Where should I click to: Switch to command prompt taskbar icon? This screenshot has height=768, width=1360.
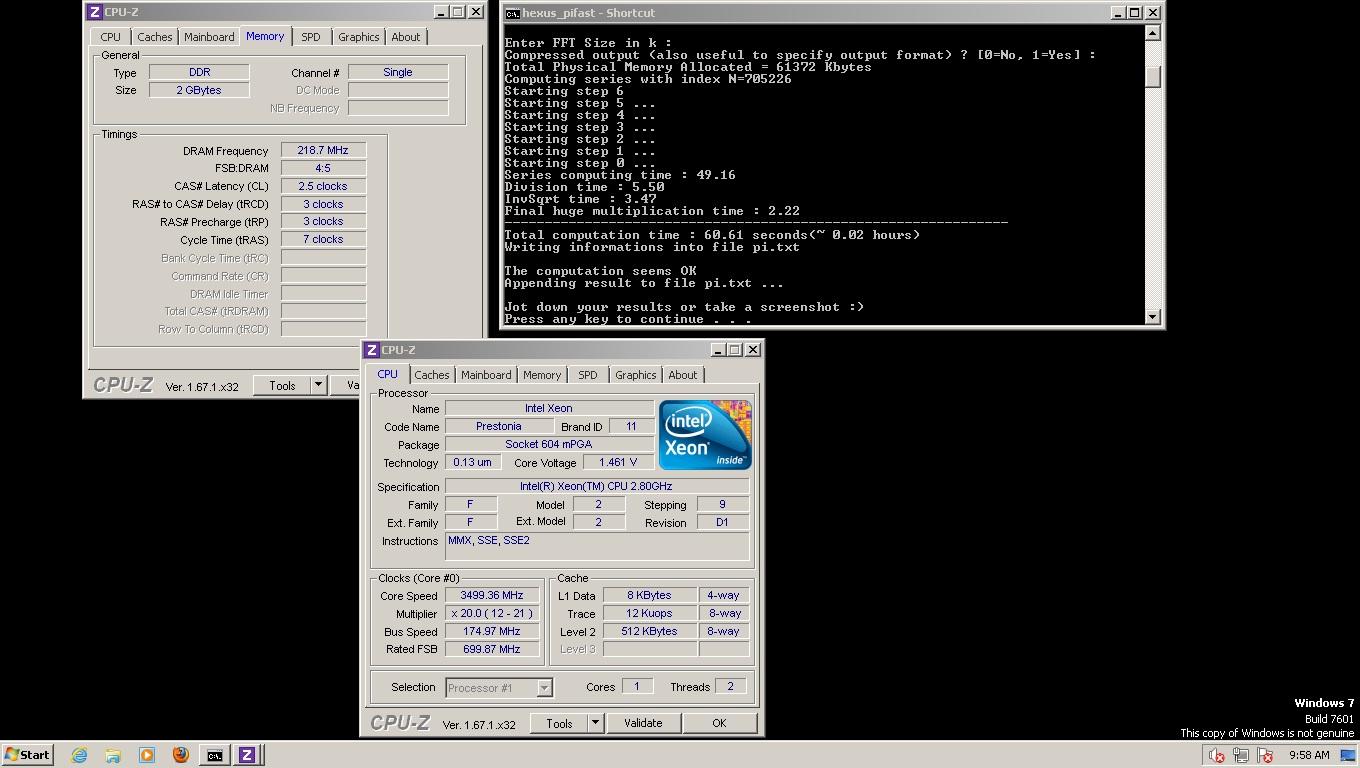pyautogui.click(x=214, y=755)
